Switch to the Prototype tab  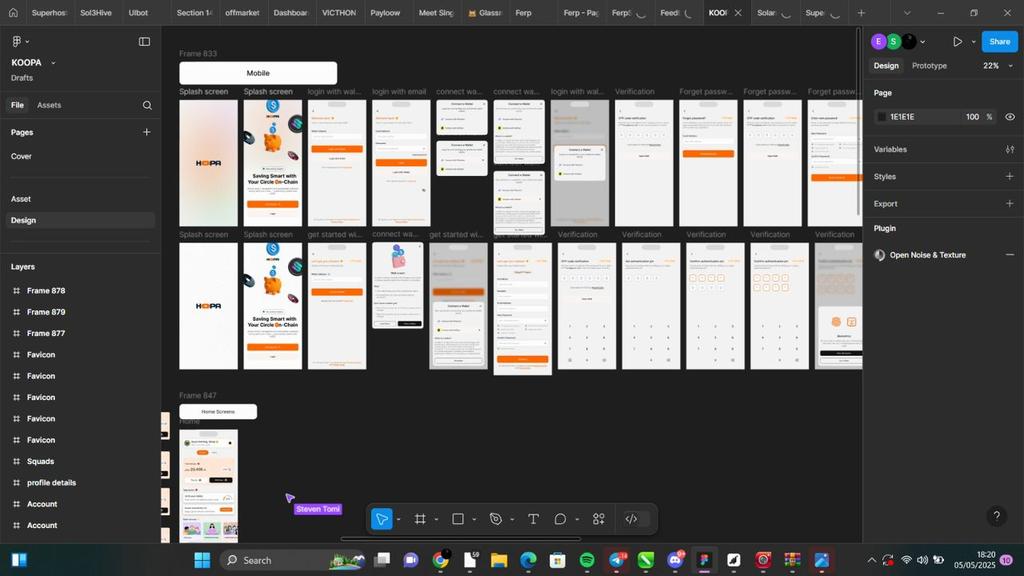(x=929, y=65)
